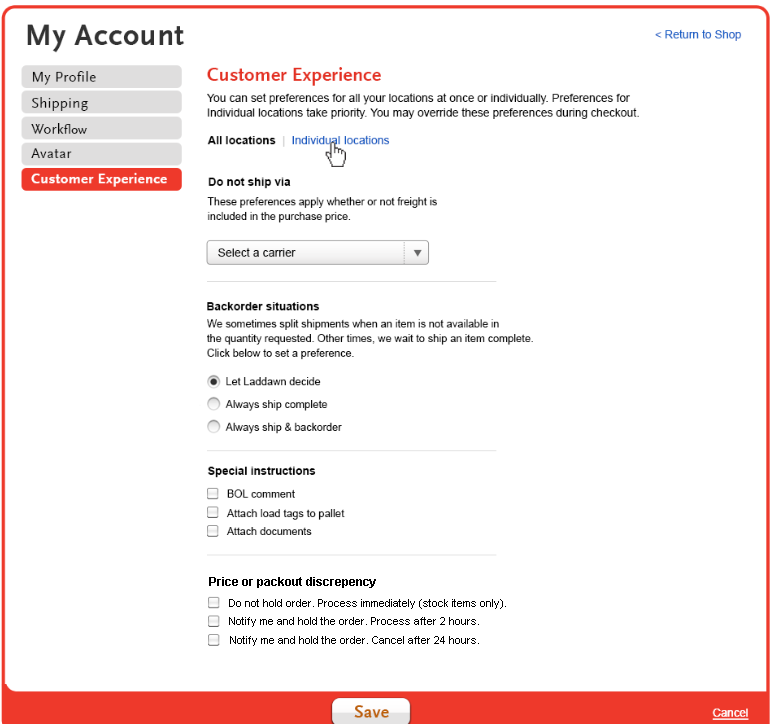Screen dimensions: 773x726
Task: Switch to Individual locations view
Action: click(x=340, y=140)
